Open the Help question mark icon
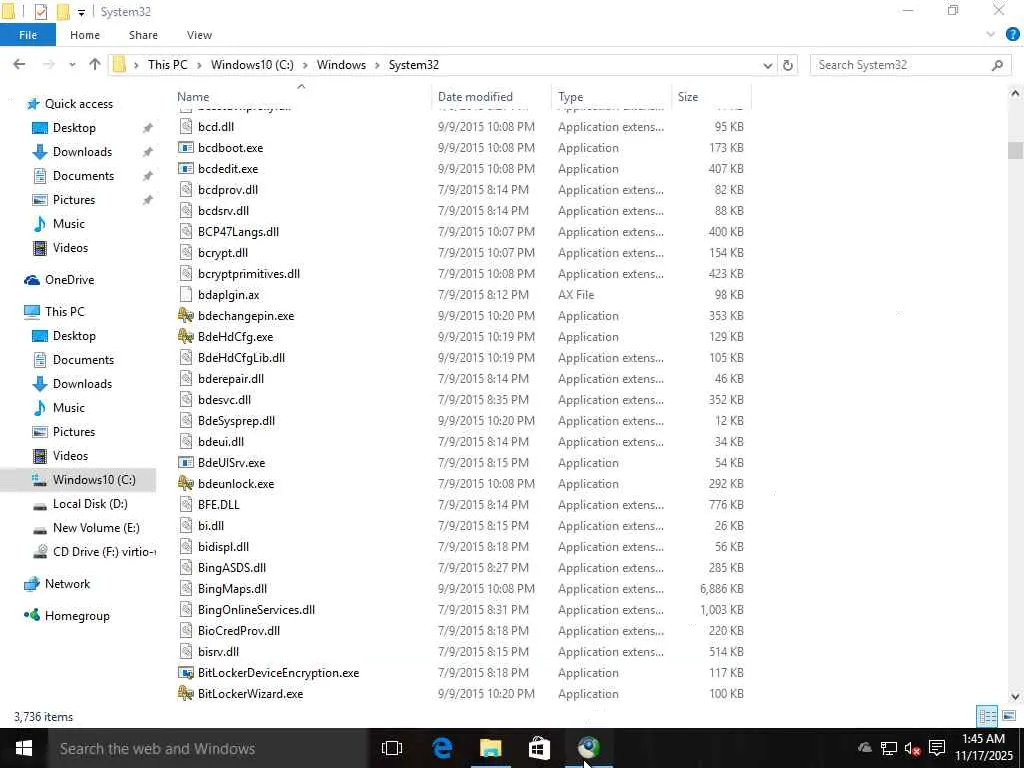 click(x=1012, y=35)
